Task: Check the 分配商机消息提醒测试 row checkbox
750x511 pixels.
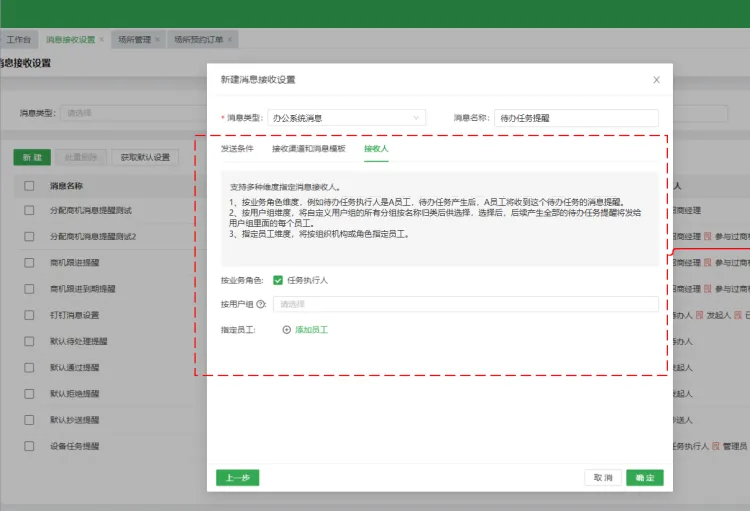Action: coord(29,210)
